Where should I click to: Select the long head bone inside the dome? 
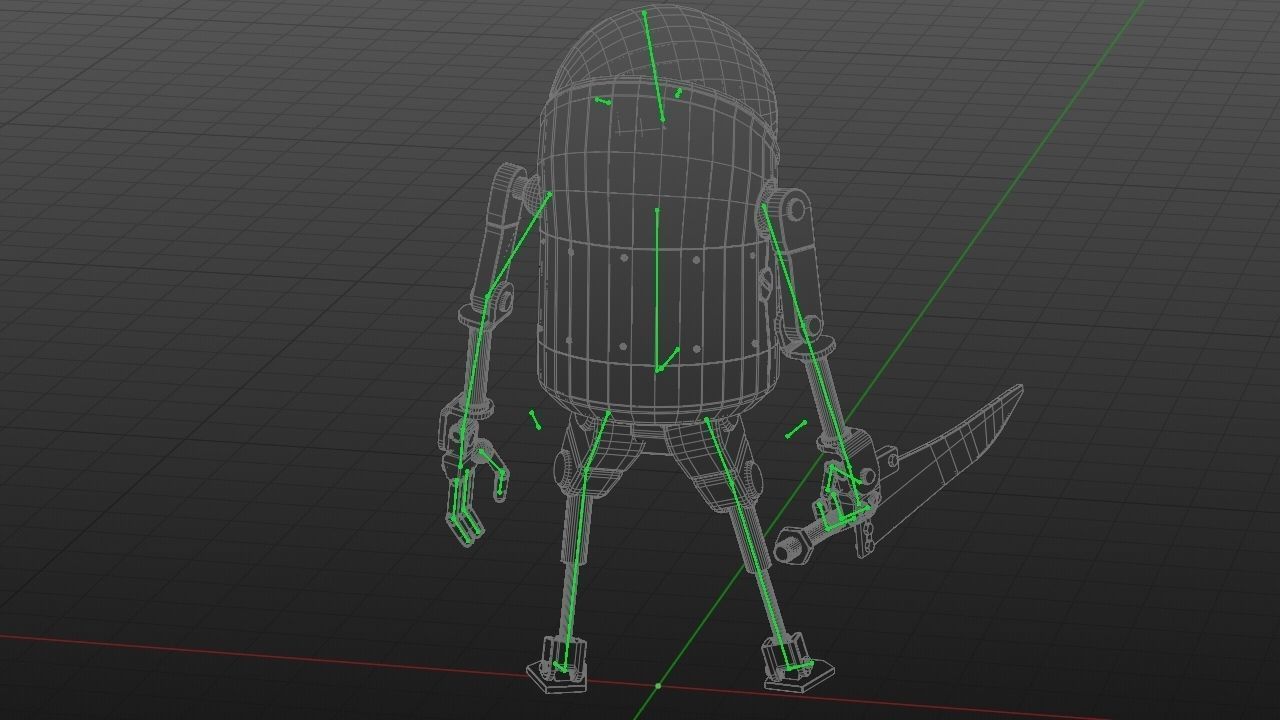(653, 66)
